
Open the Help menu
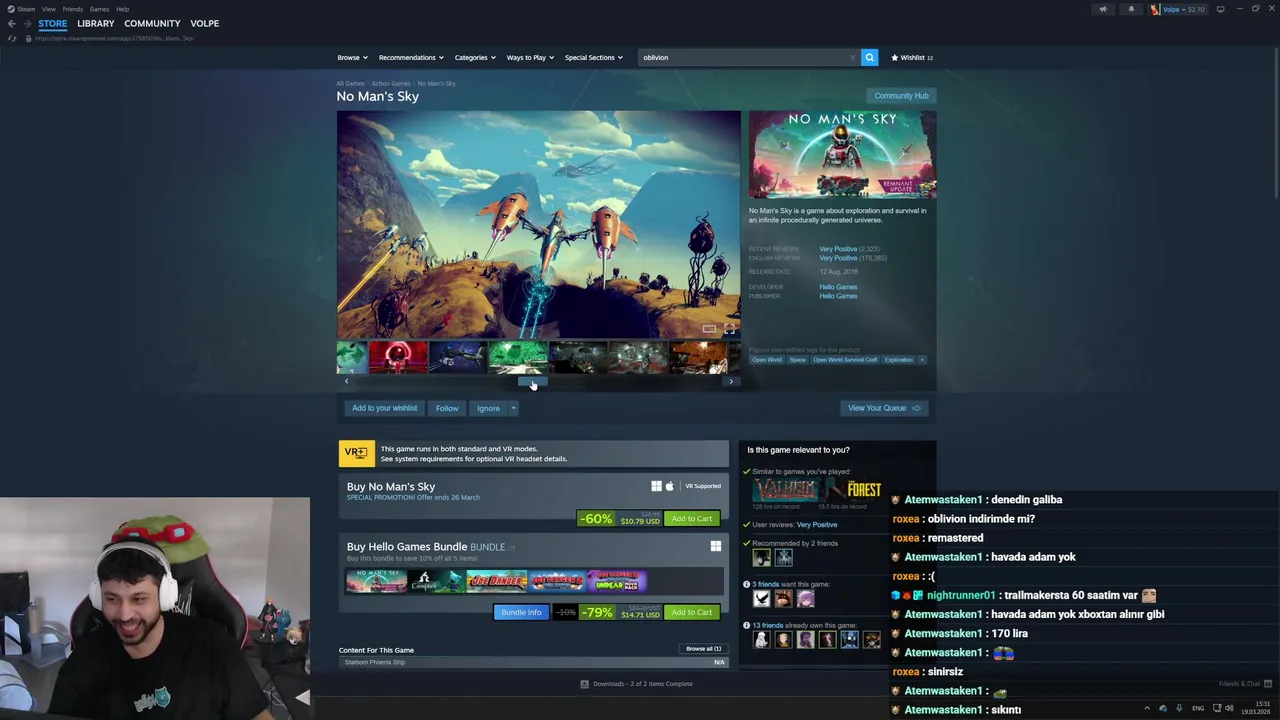(x=122, y=9)
